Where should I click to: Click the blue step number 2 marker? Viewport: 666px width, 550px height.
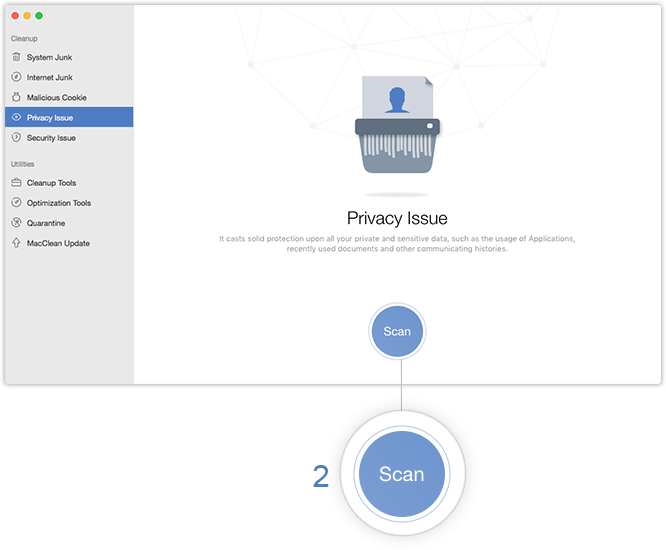(x=321, y=476)
